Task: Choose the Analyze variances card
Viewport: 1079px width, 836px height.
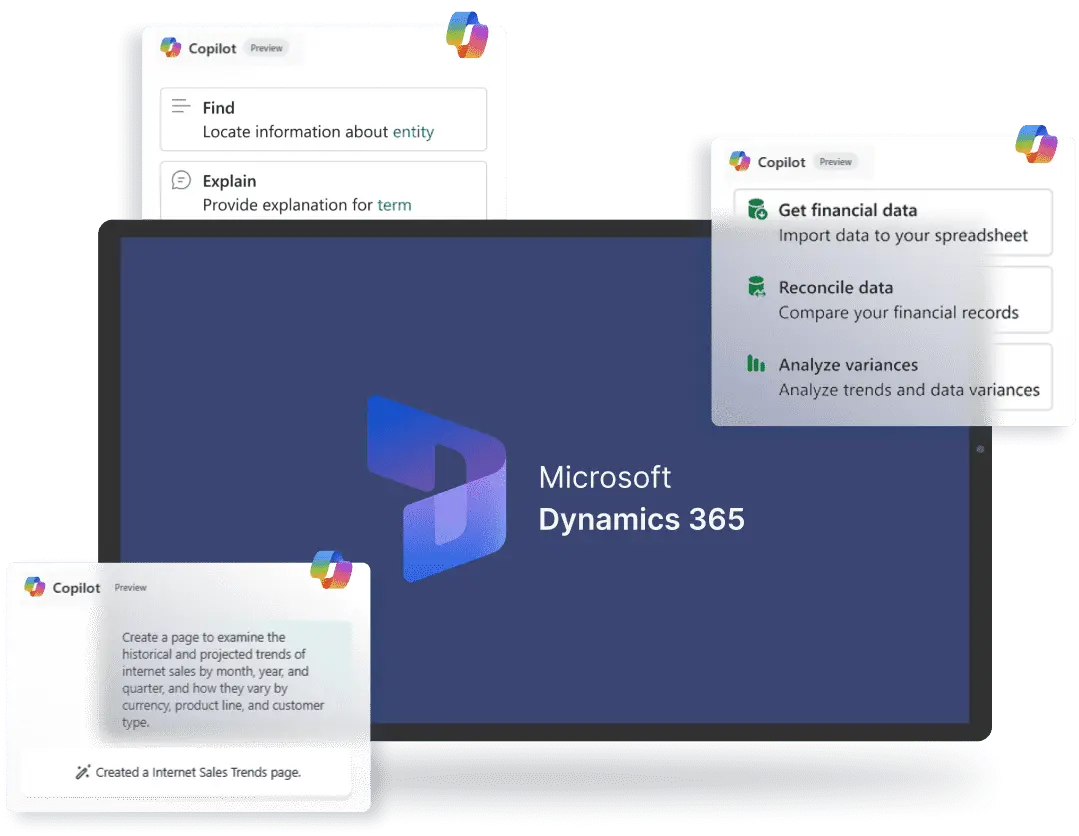Action: [893, 377]
